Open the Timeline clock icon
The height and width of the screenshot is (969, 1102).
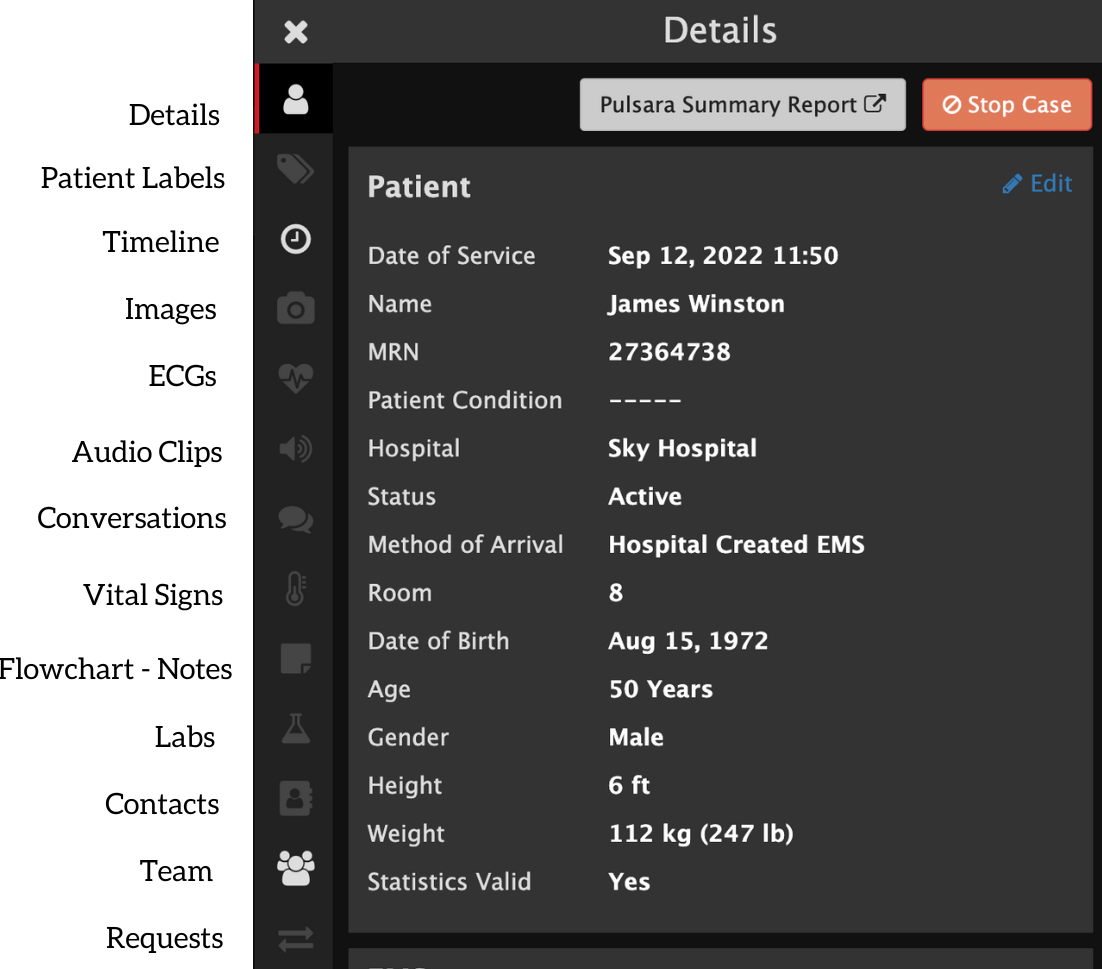click(x=296, y=239)
